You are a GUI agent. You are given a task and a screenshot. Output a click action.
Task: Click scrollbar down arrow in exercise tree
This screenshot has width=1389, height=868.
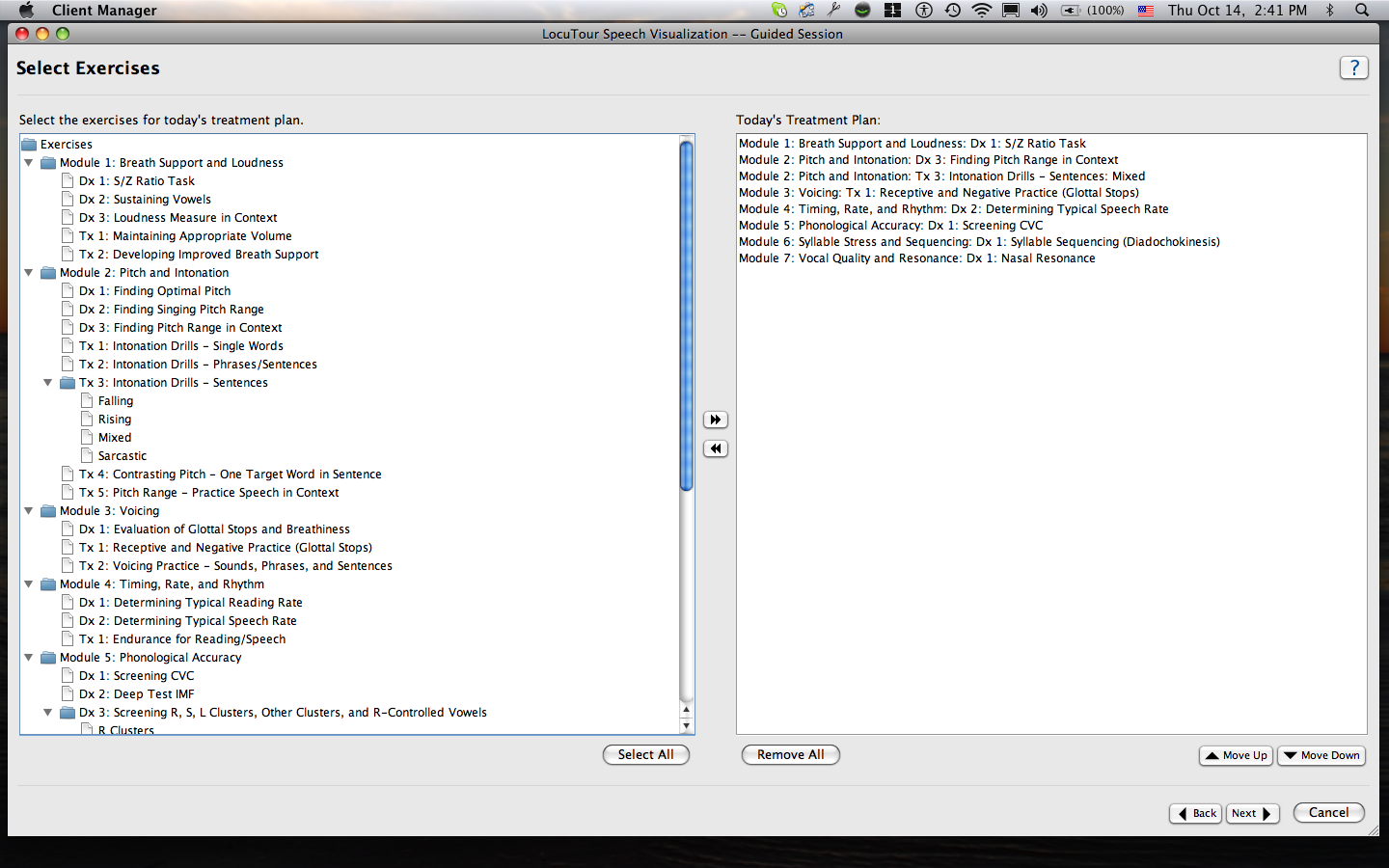[687, 726]
